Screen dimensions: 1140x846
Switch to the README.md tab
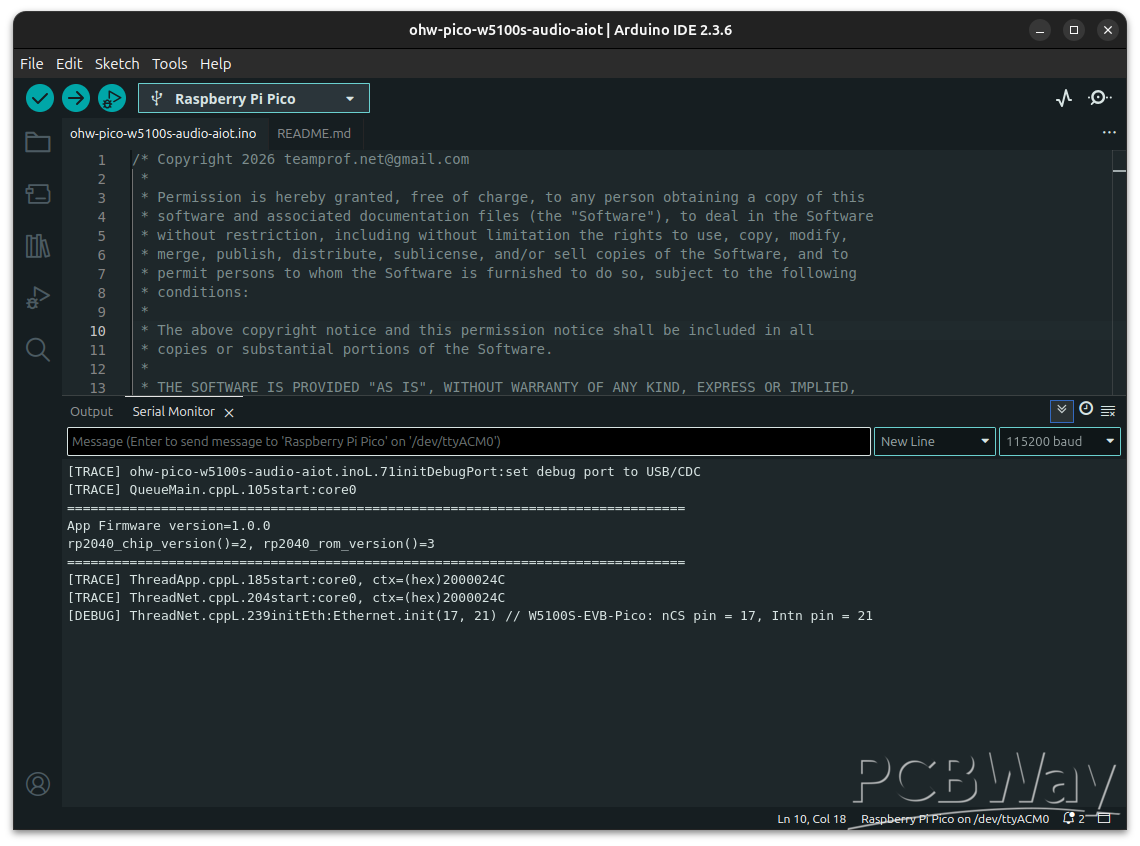click(x=314, y=133)
